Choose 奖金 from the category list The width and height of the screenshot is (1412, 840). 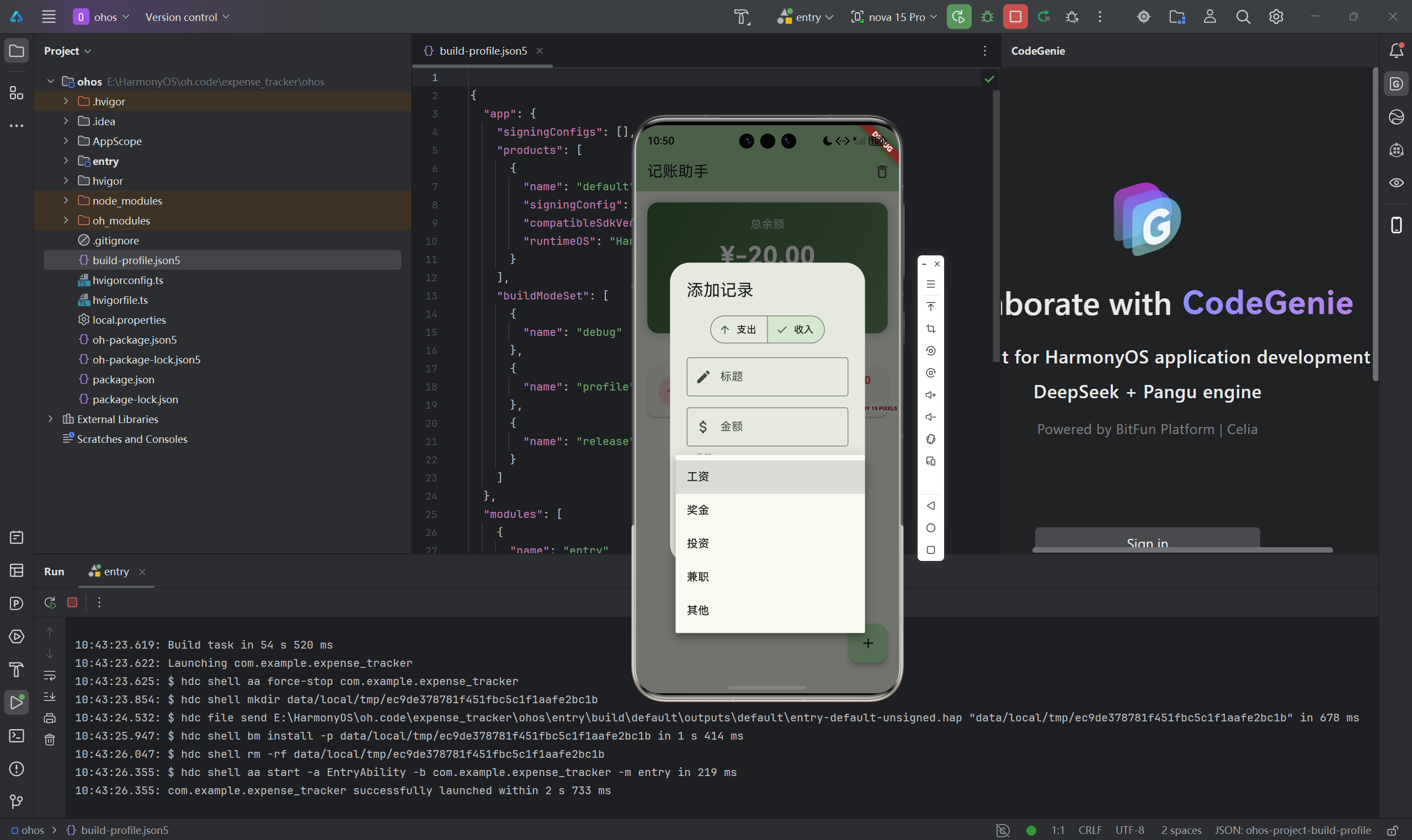pyautogui.click(x=769, y=510)
